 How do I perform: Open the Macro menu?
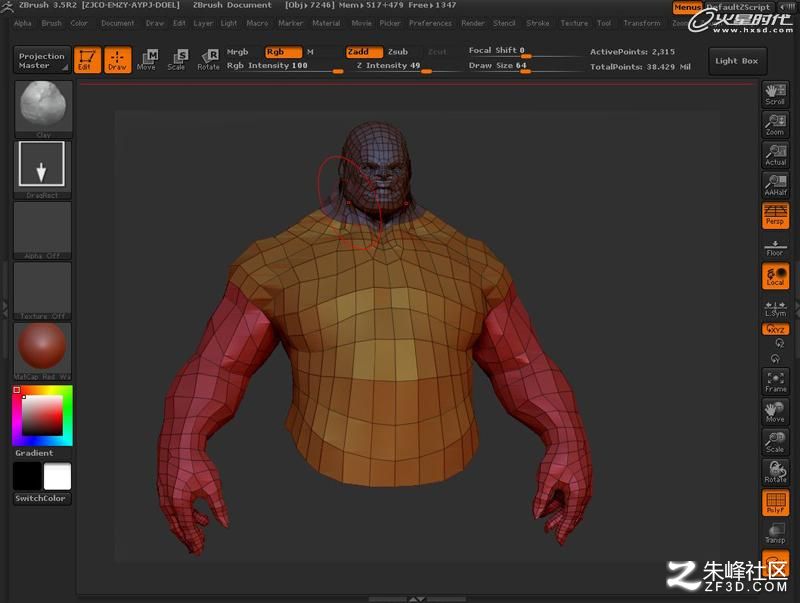pyautogui.click(x=257, y=23)
